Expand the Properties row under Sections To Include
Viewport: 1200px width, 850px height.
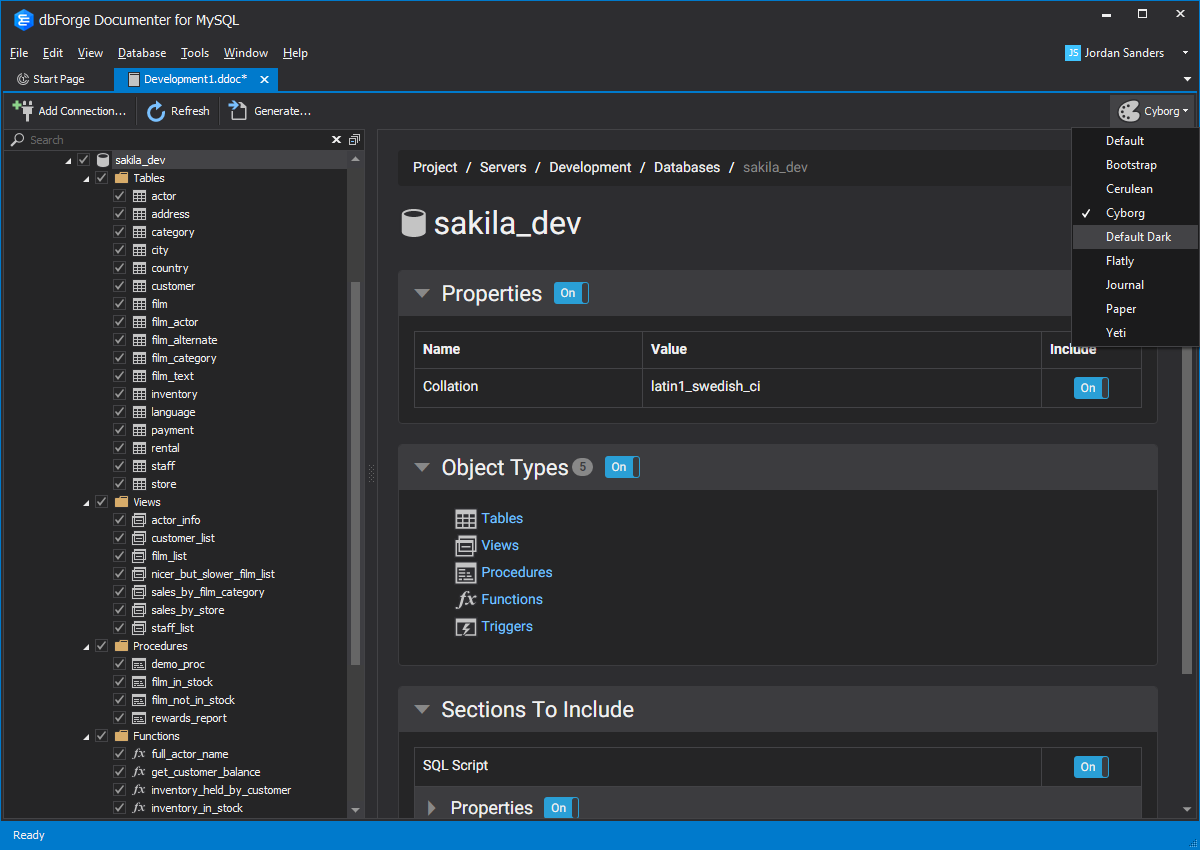click(x=432, y=808)
